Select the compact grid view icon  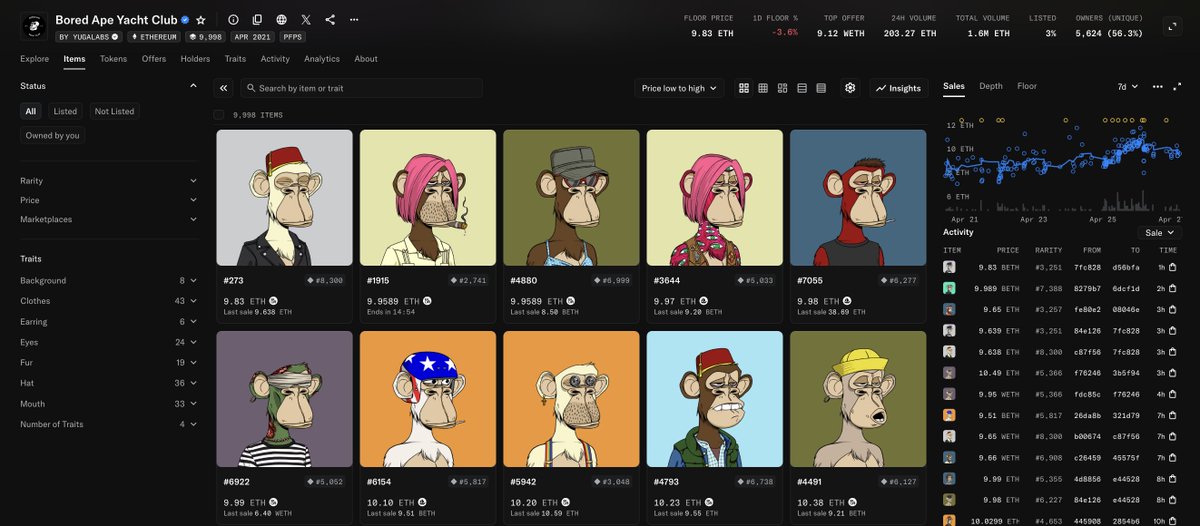(x=763, y=88)
